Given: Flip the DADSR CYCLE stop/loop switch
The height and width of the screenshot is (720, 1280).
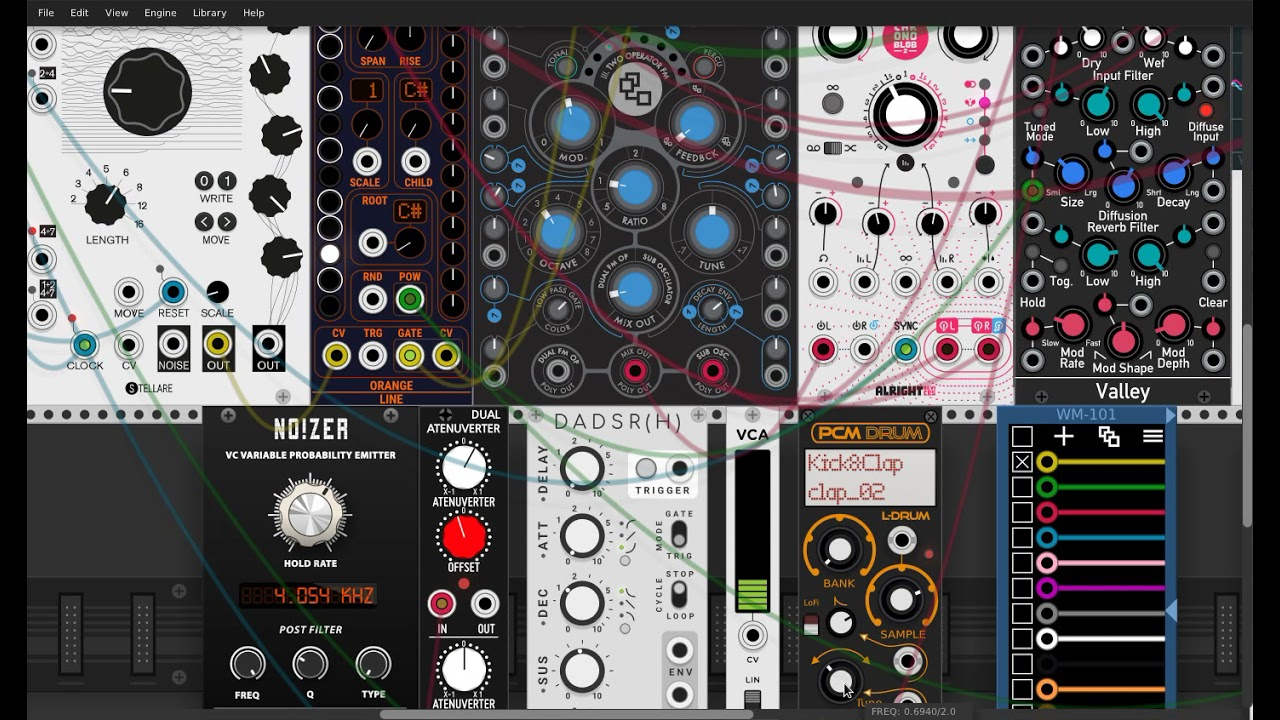Looking at the screenshot, I should coord(678,594).
